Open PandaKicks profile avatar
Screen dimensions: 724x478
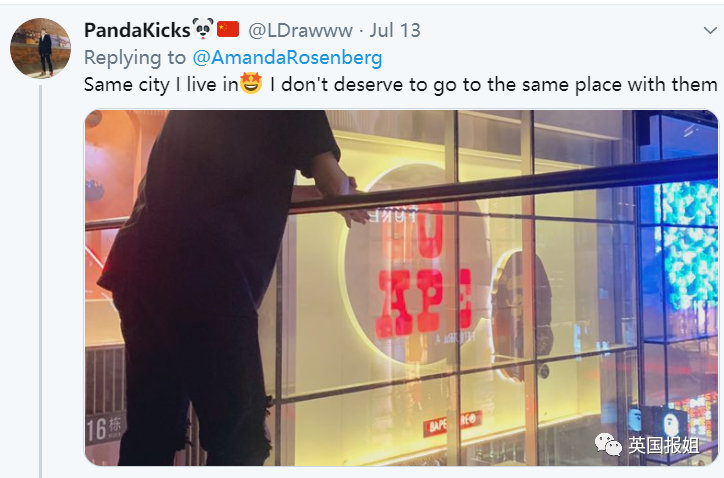point(41,48)
